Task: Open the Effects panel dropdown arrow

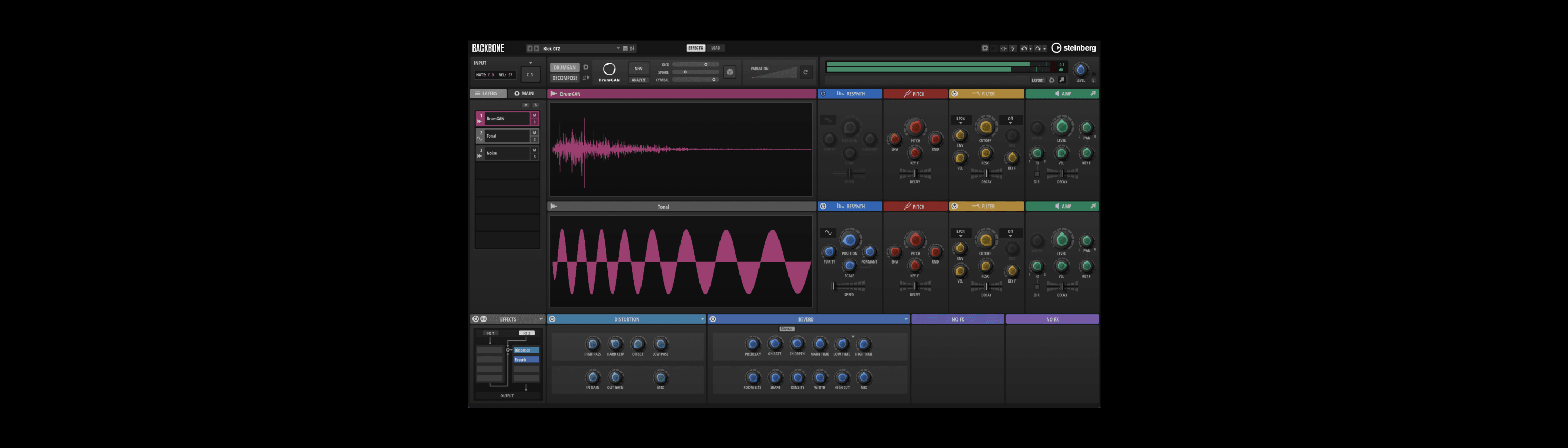Action: click(x=541, y=319)
